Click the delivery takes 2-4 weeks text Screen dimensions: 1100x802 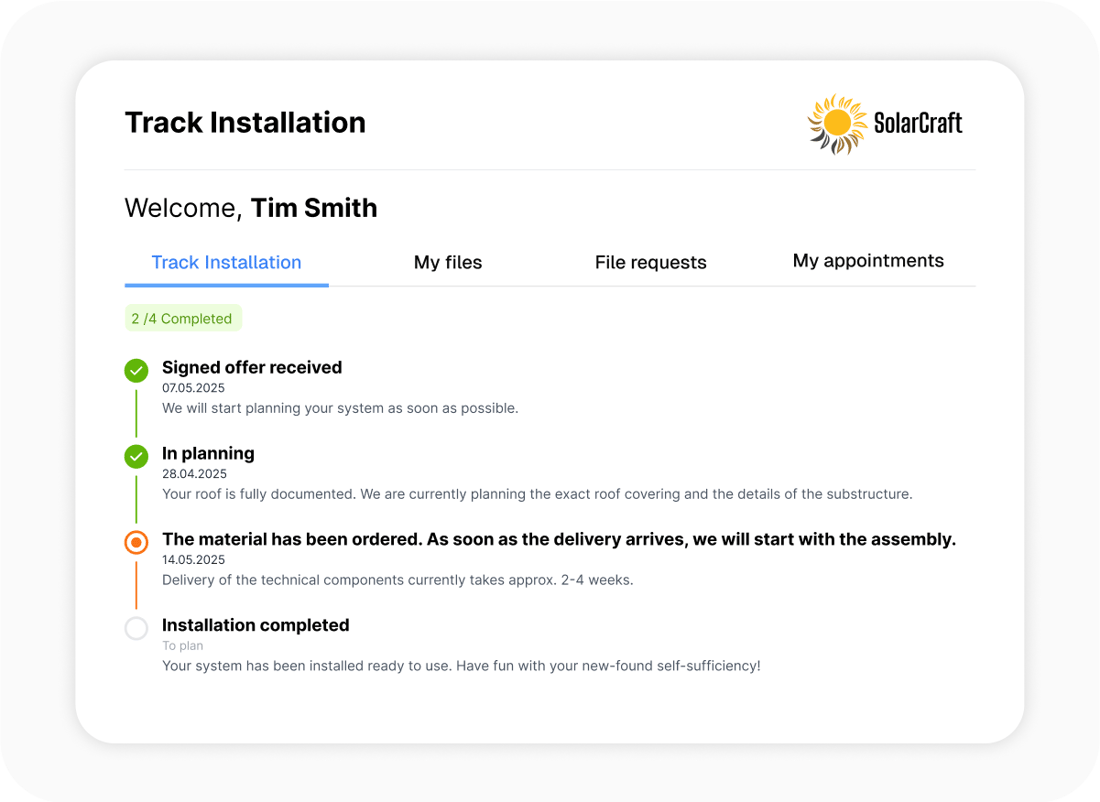(398, 580)
